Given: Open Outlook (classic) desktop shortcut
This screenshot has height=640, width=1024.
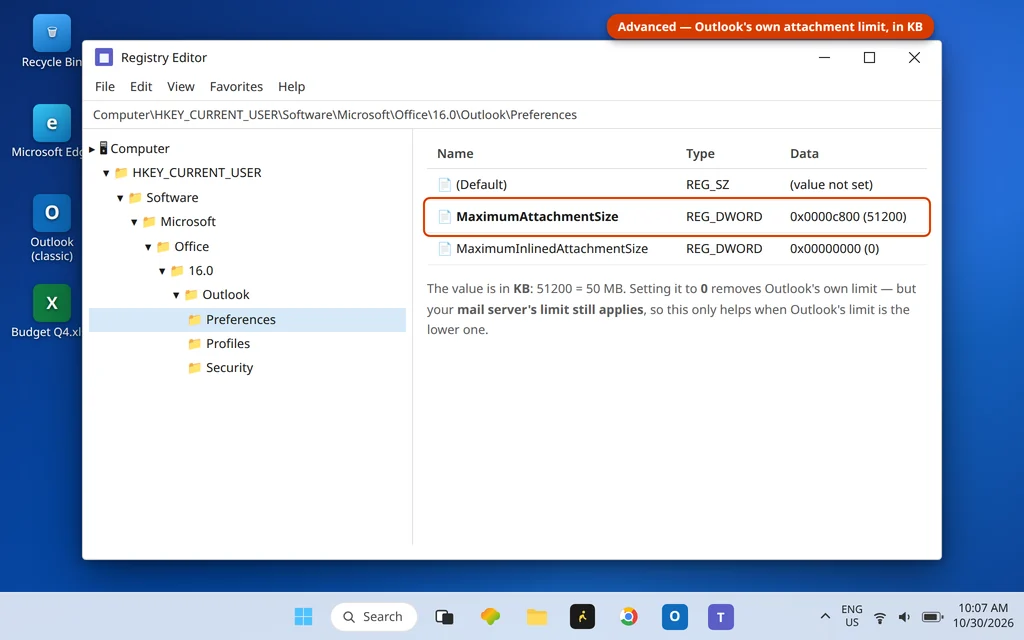Looking at the screenshot, I should tap(52, 212).
